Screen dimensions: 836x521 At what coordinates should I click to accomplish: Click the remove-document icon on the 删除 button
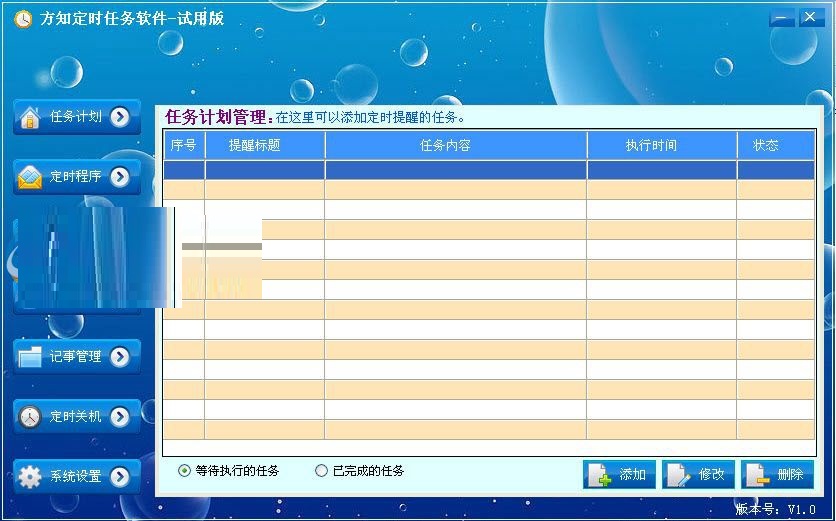tap(758, 475)
